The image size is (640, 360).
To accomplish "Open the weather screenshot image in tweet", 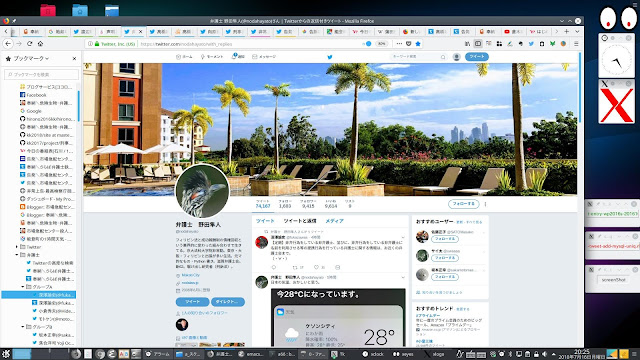I will click(x=338, y=318).
